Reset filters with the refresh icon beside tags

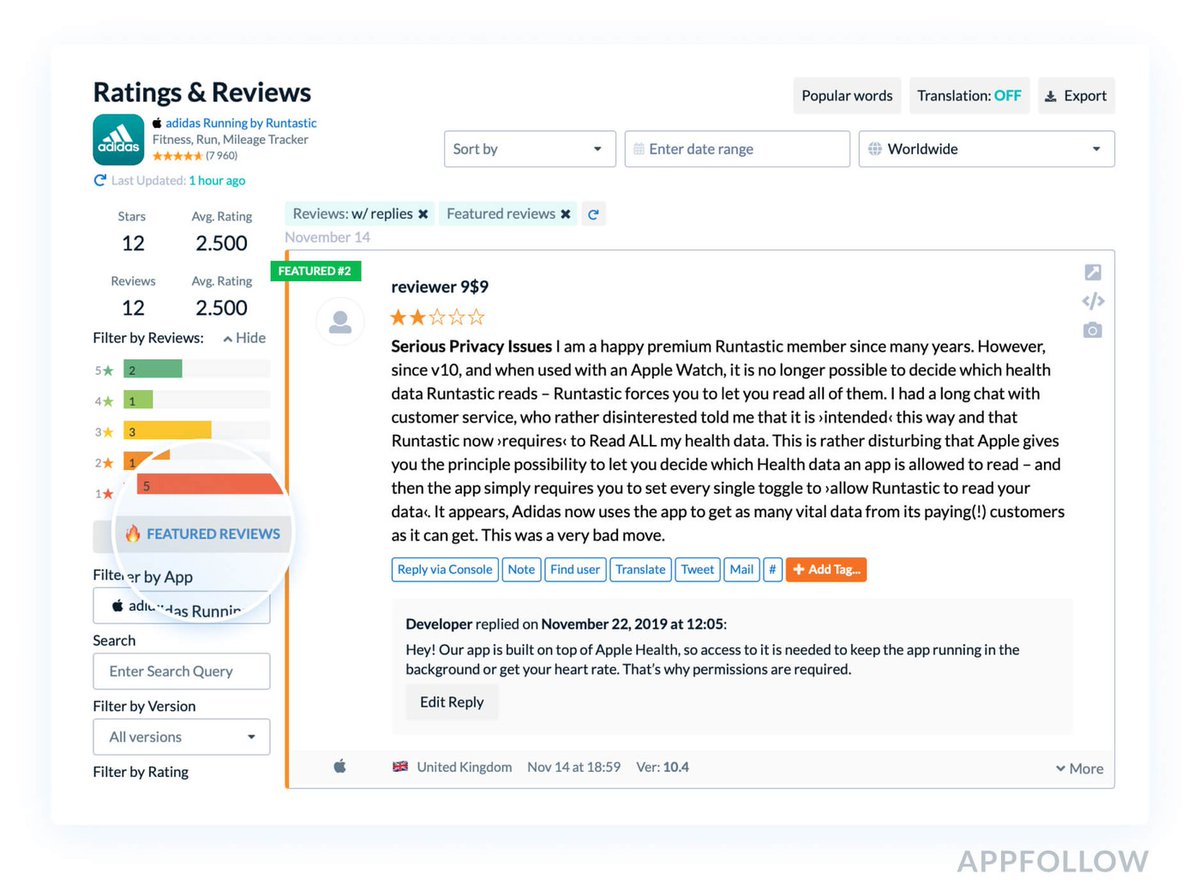click(x=593, y=214)
